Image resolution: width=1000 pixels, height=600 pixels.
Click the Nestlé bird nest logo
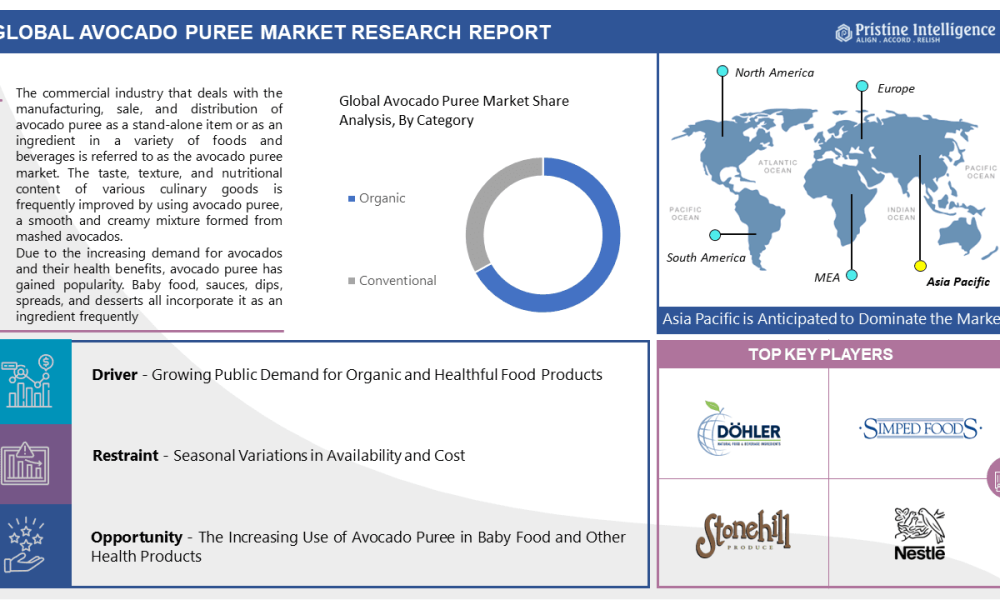click(919, 534)
